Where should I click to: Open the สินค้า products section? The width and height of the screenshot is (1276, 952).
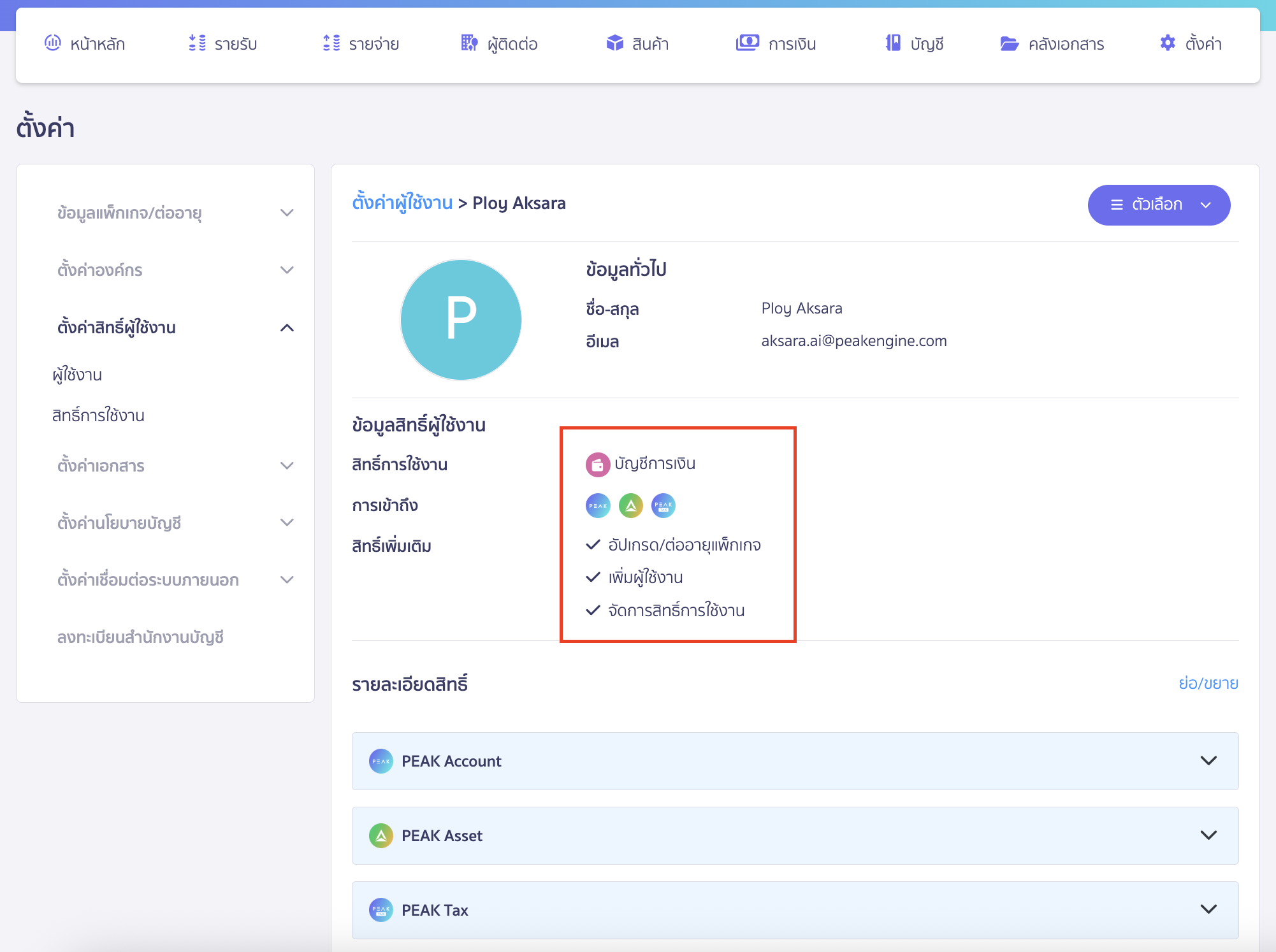tap(638, 43)
